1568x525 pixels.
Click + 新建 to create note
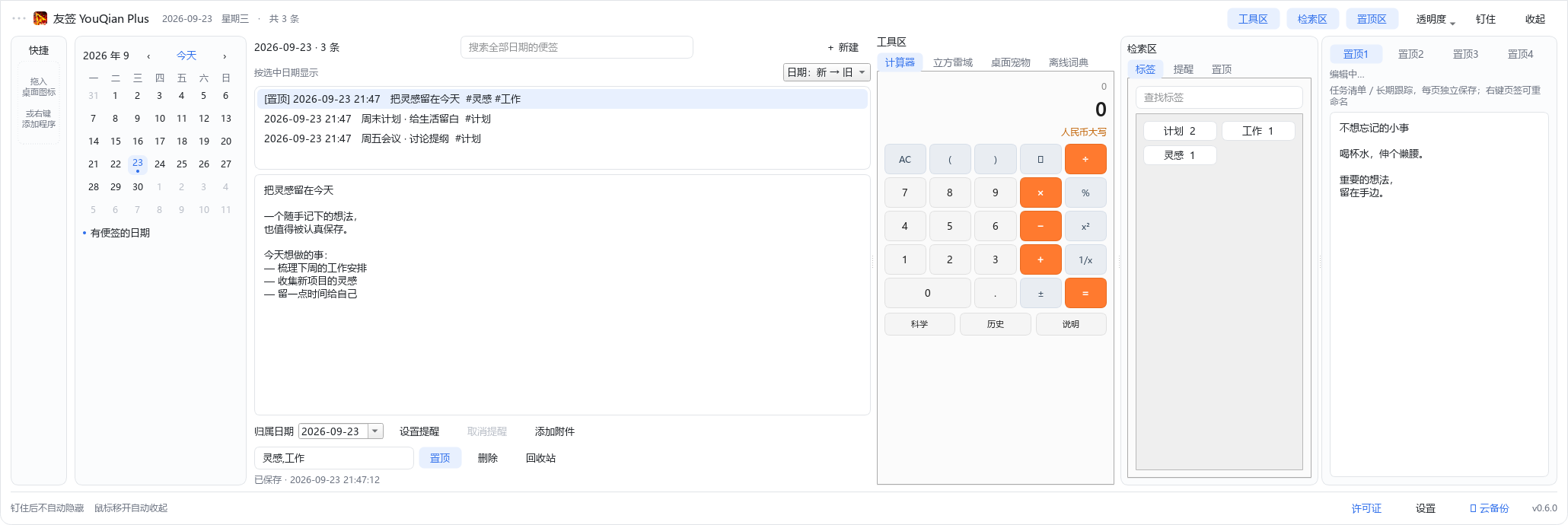[843, 47]
